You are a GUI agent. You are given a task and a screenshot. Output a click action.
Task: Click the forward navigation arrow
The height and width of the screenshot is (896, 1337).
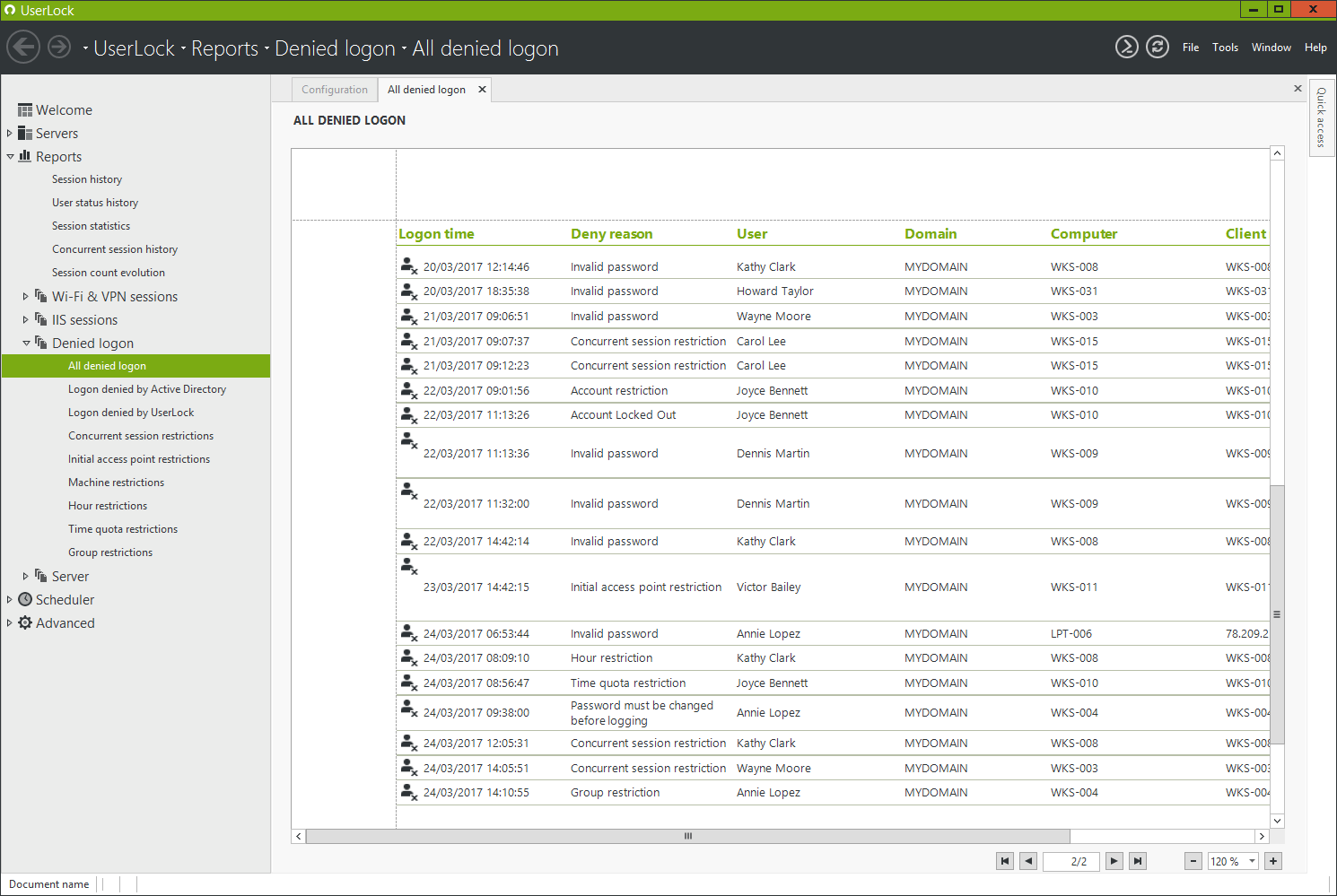(59, 47)
